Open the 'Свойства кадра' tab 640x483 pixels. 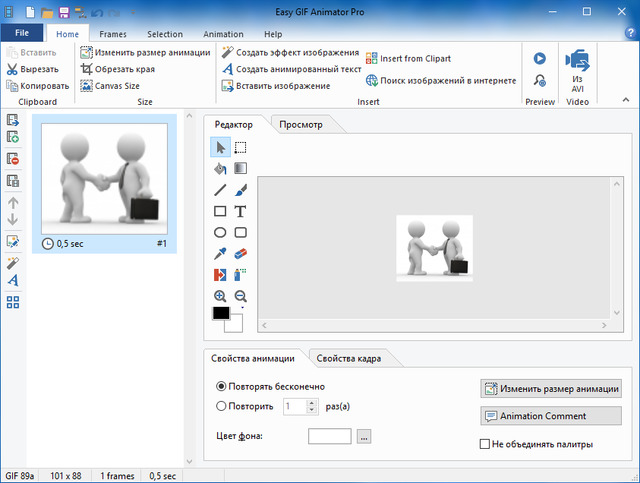(355, 358)
